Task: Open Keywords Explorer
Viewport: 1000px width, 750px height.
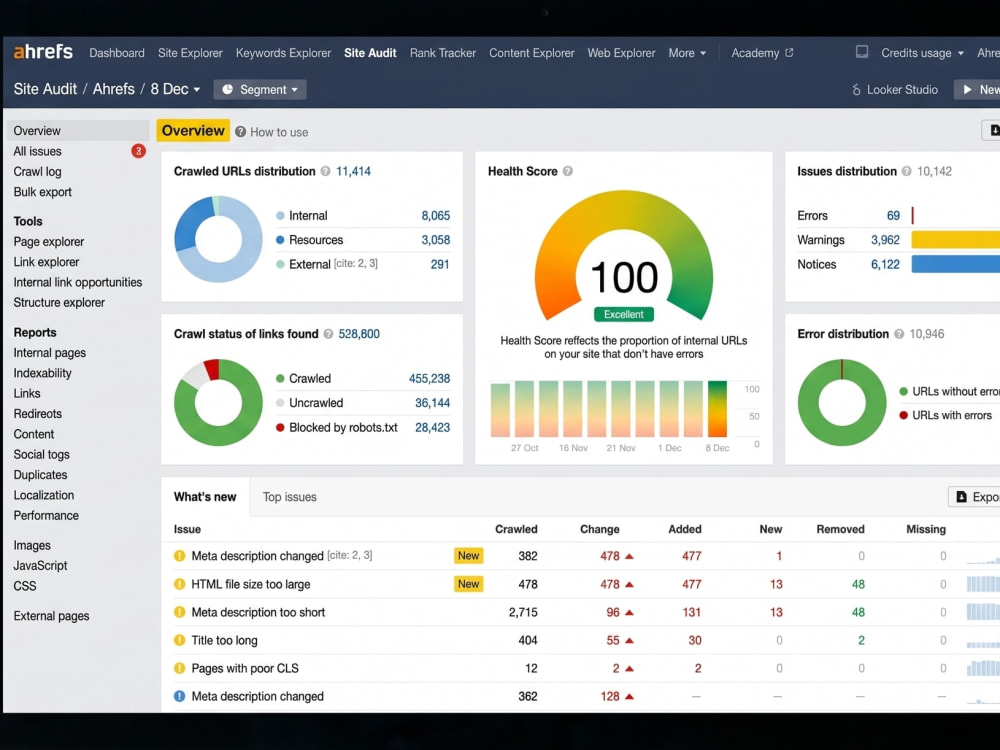Action: [283, 53]
